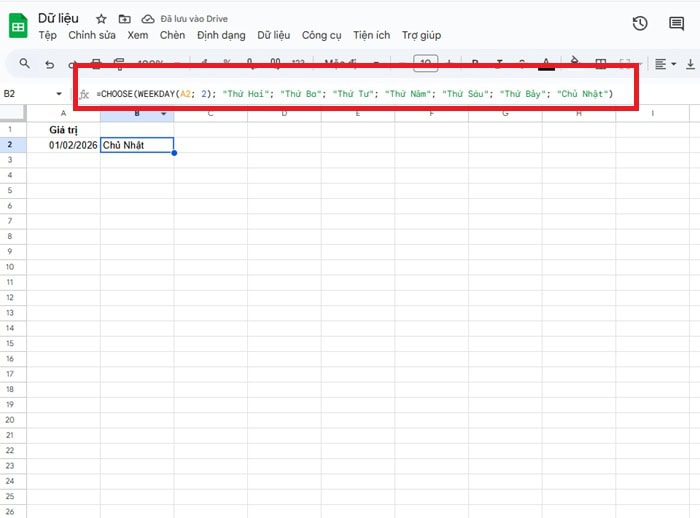
Task: Open the Dữ liệu menu
Action: tap(273, 36)
